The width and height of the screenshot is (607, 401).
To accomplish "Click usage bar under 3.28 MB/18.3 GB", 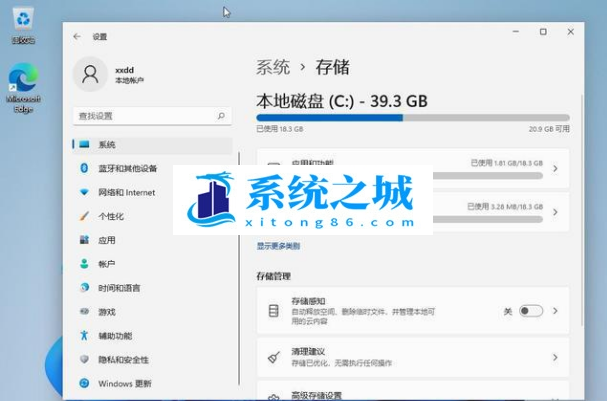I will click(488, 219).
